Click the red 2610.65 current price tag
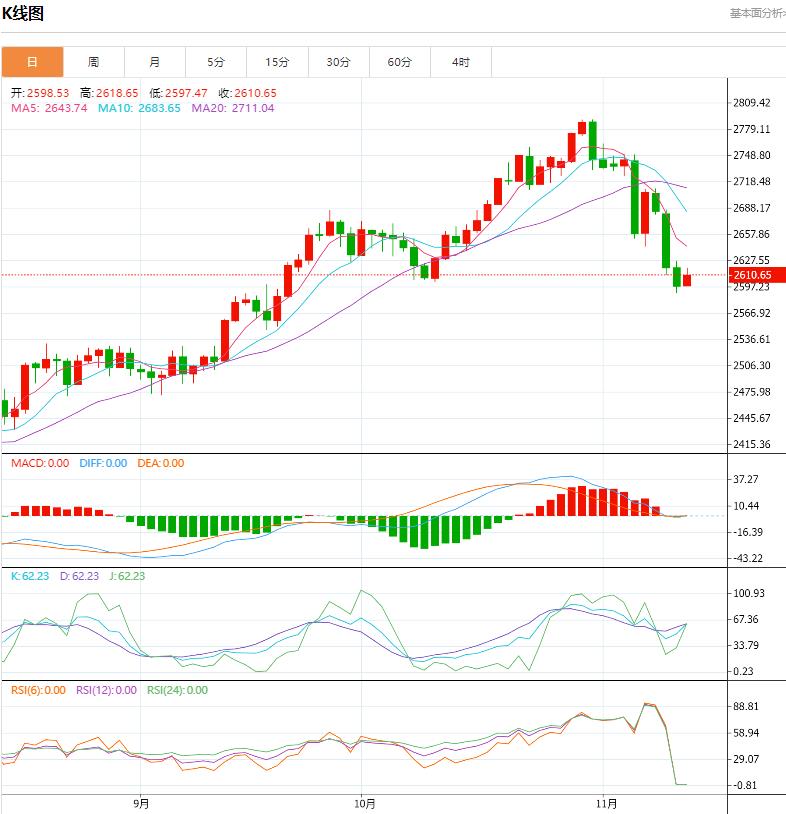The image size is (786, 814). tap(752, 275)
